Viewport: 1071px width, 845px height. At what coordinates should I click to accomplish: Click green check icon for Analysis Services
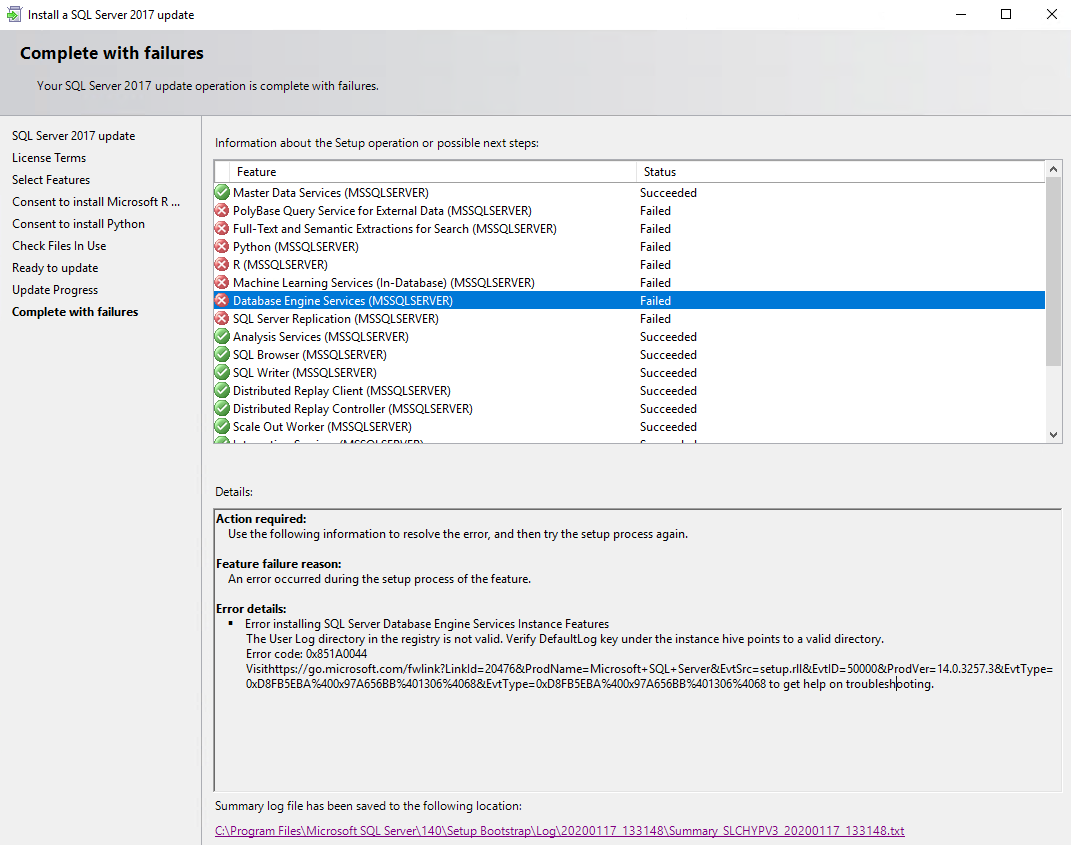coord(222,337)
